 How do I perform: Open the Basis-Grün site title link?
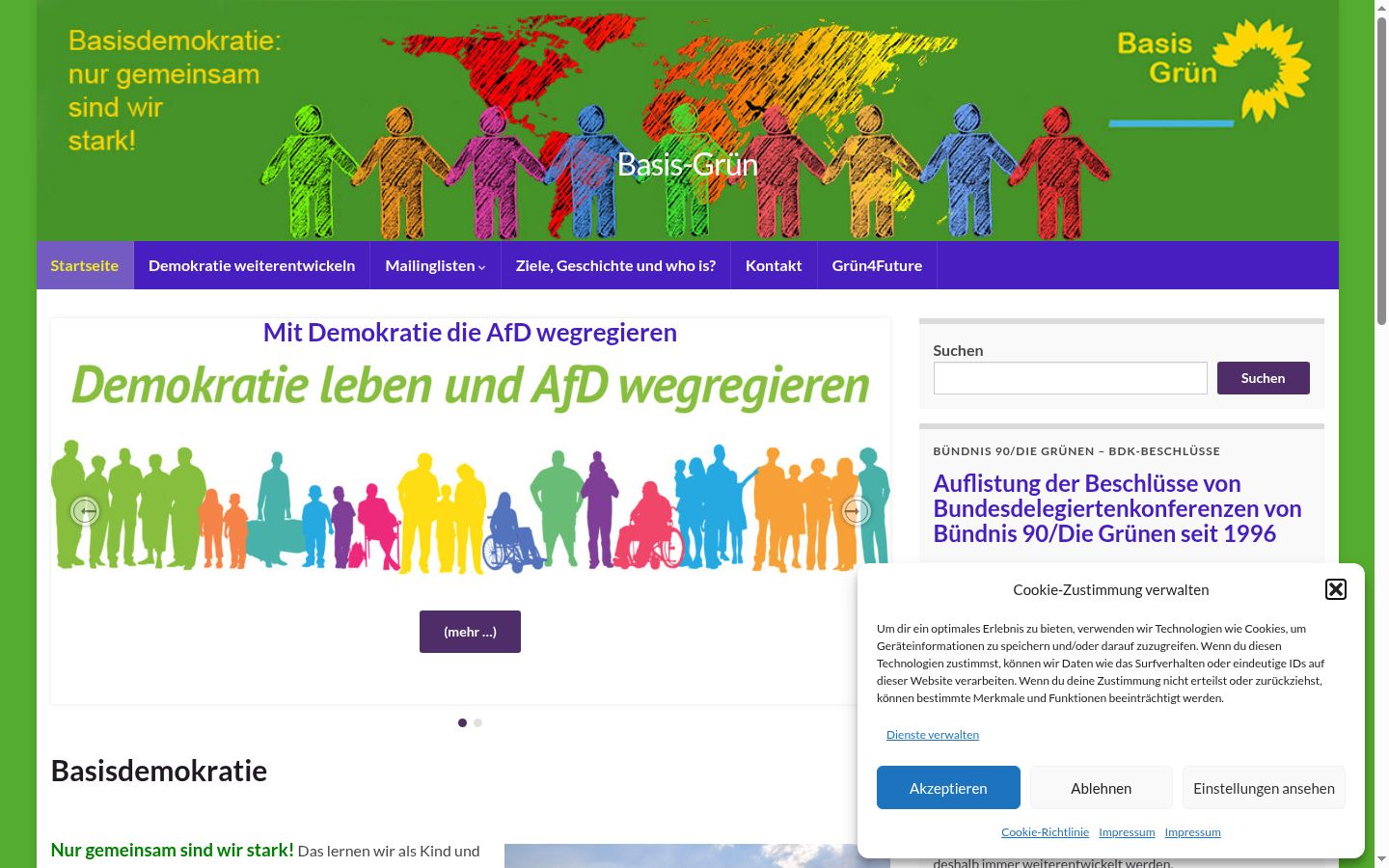[688, 165]
